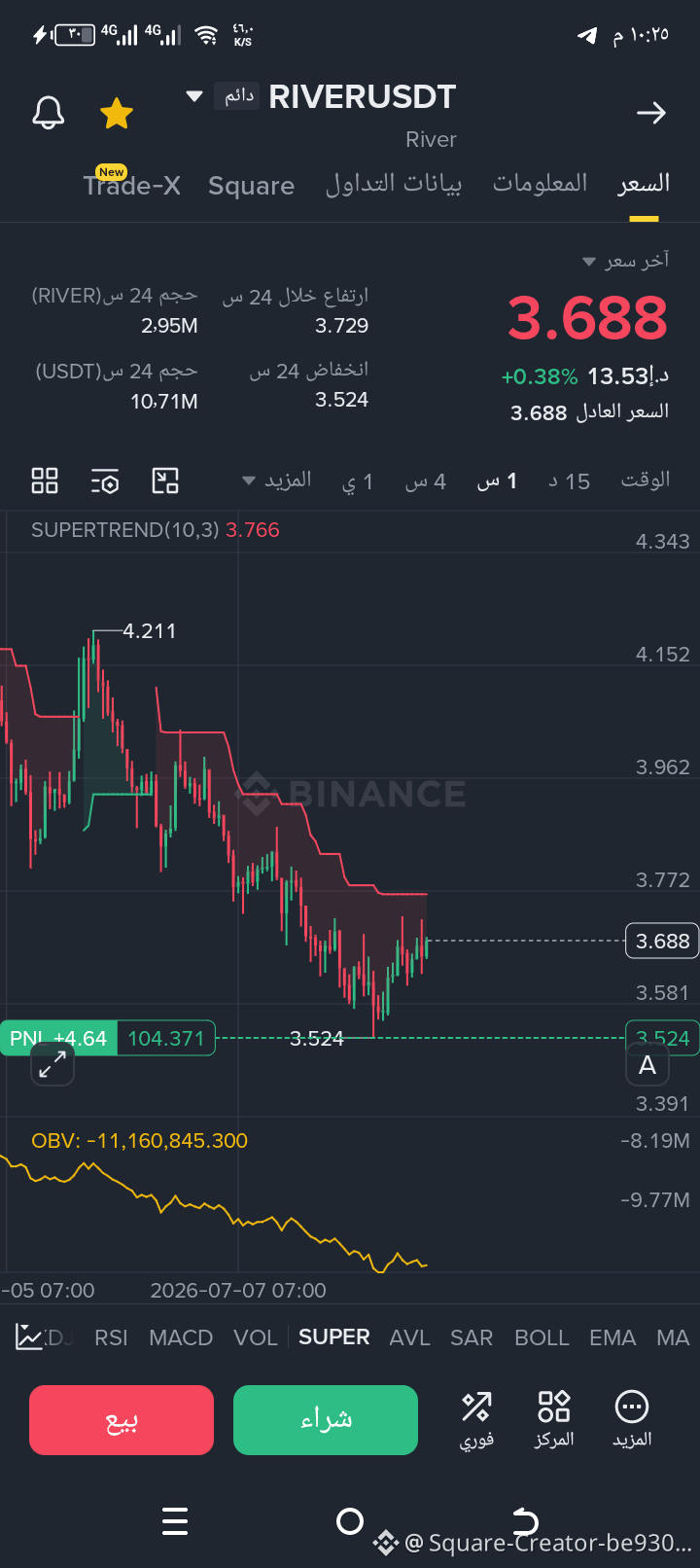
Task: Tap the green buy button
Action: [326, 1420]
